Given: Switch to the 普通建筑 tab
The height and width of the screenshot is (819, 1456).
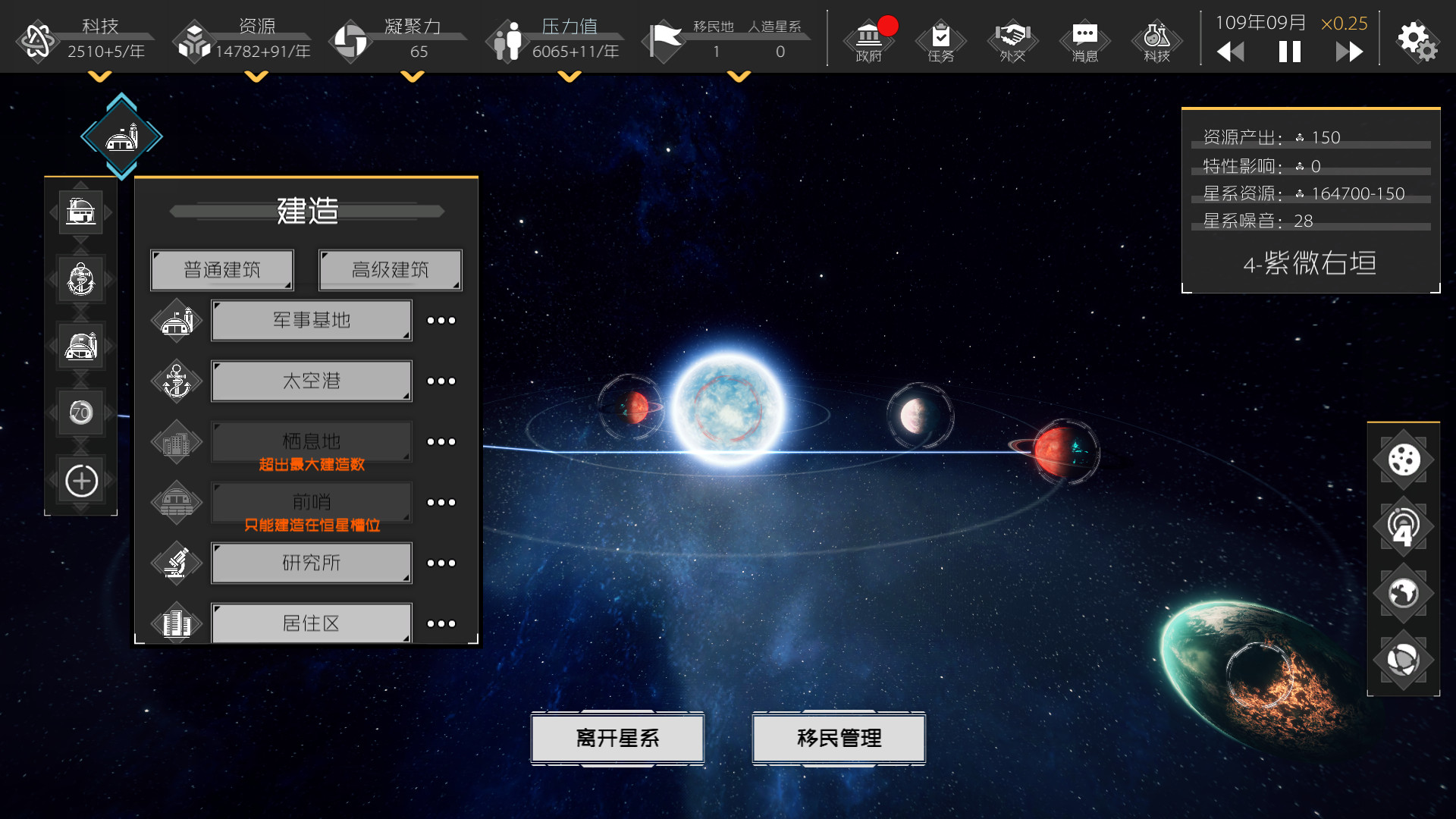Looking at the screenshot, I should (221, 270).
